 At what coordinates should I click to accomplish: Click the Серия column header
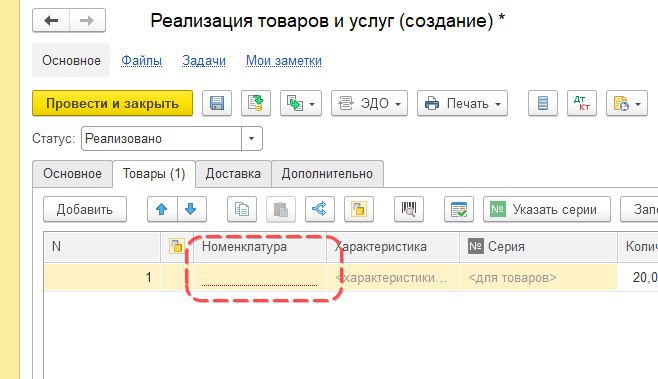pos(538,246)
